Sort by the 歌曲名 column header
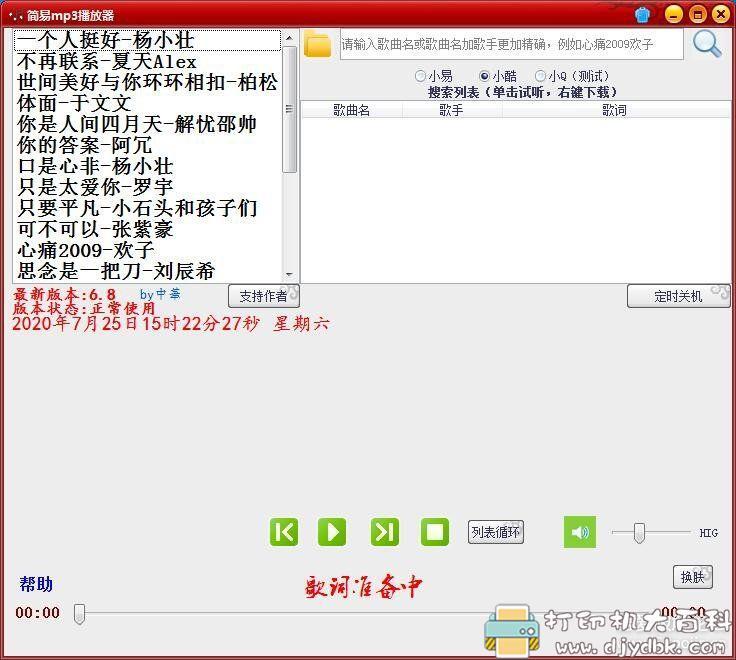This screenshot has width=736, height=660. click(352, 110)
